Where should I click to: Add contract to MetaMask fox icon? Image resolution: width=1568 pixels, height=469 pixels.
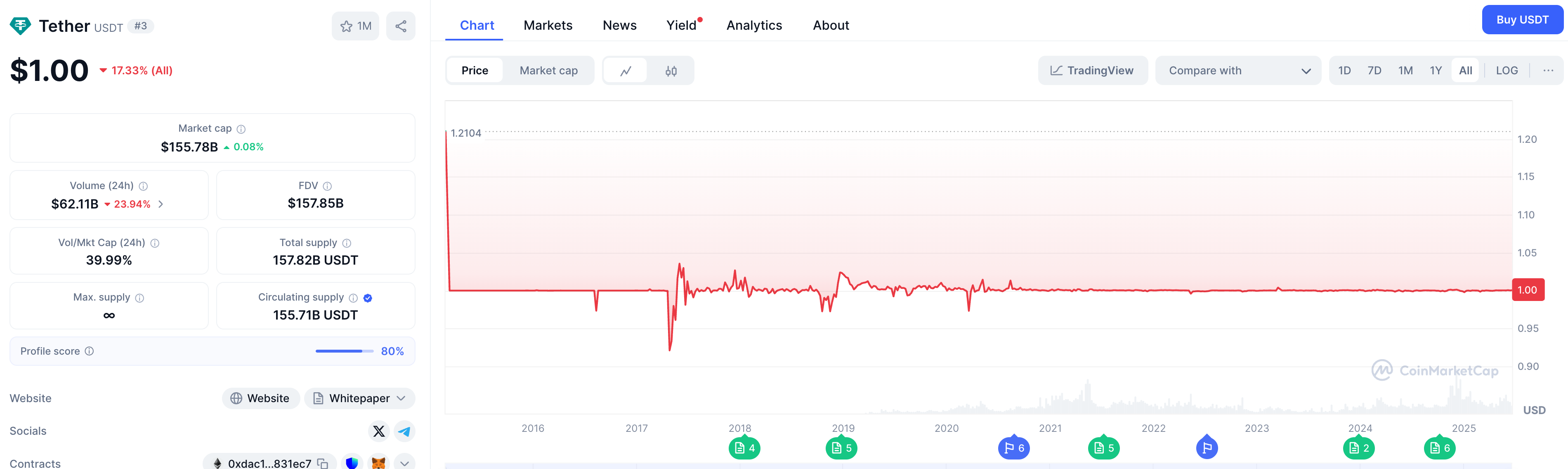click(379, 463)
